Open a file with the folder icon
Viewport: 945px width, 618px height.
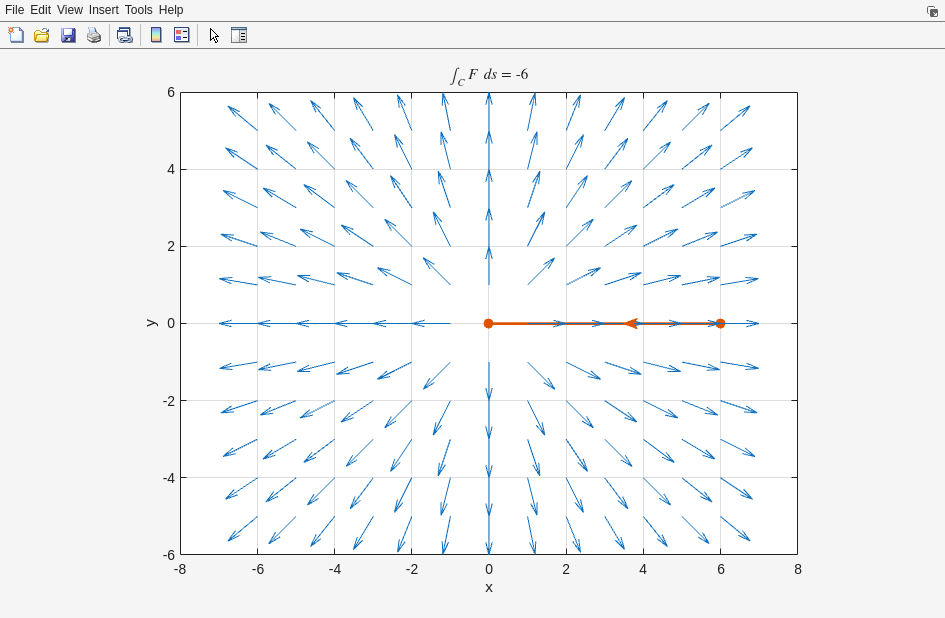point(42,35)
